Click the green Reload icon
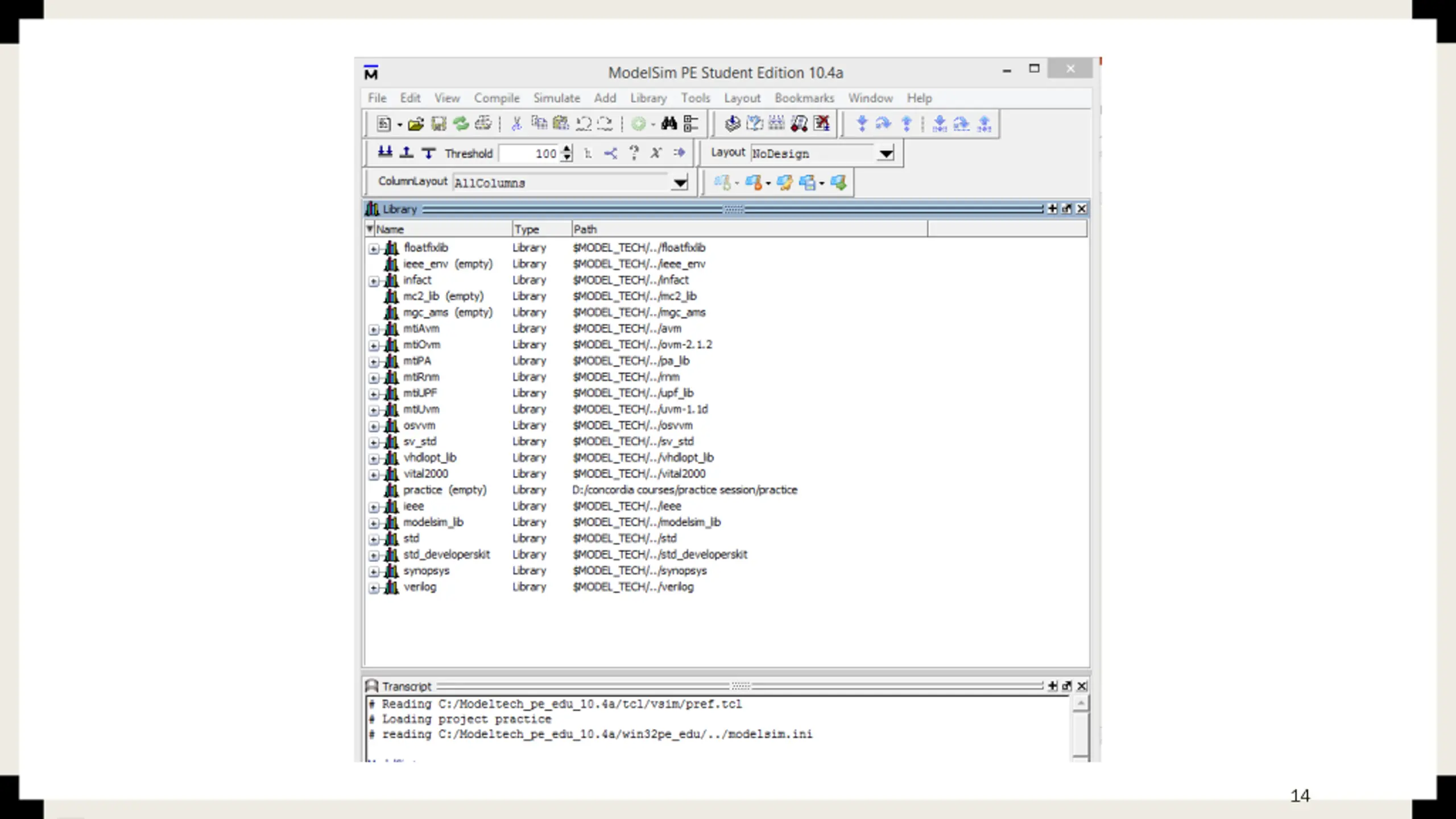This screenshot has width=1456, height=819. 461,123
